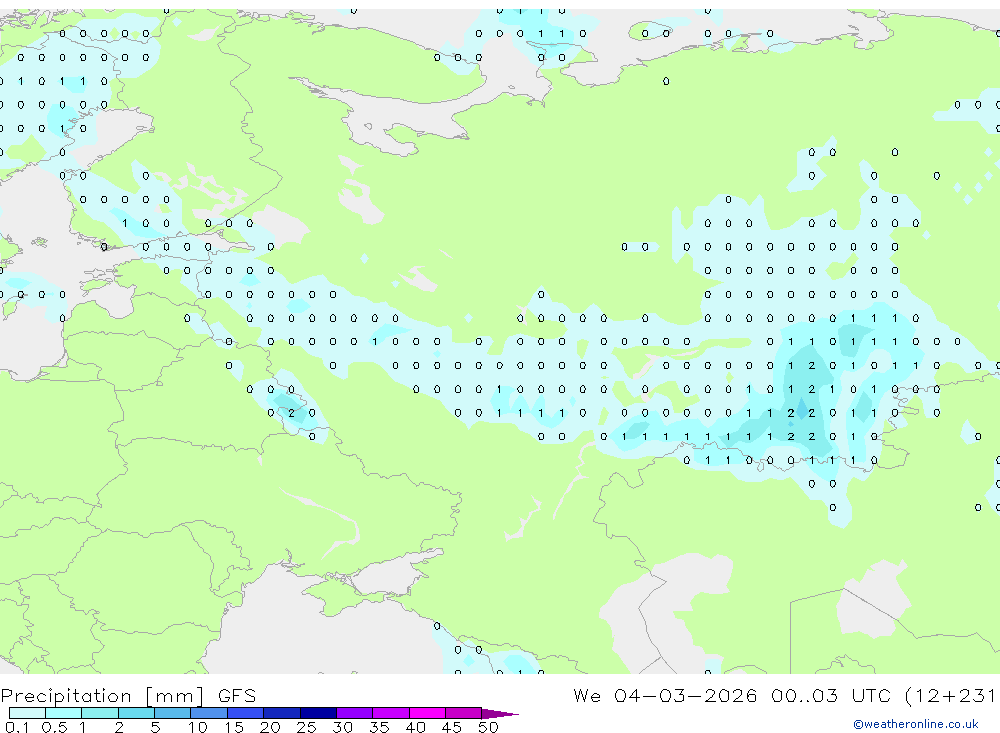Viewport: 1000px width, 733px height.
Task: Click the legend label '0.1'
Action: pyautogui.click(x=17, y=727)
